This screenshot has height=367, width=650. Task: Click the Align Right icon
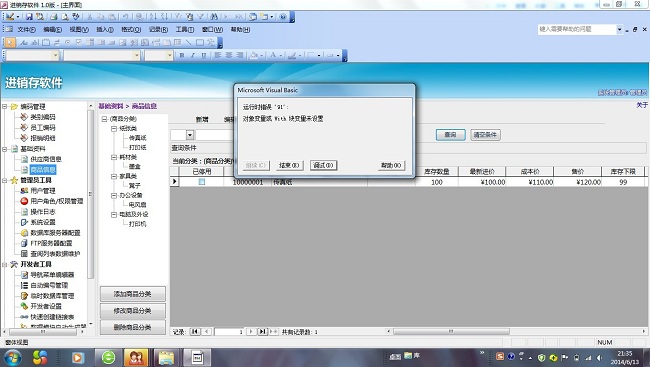[x=240, y=55]
